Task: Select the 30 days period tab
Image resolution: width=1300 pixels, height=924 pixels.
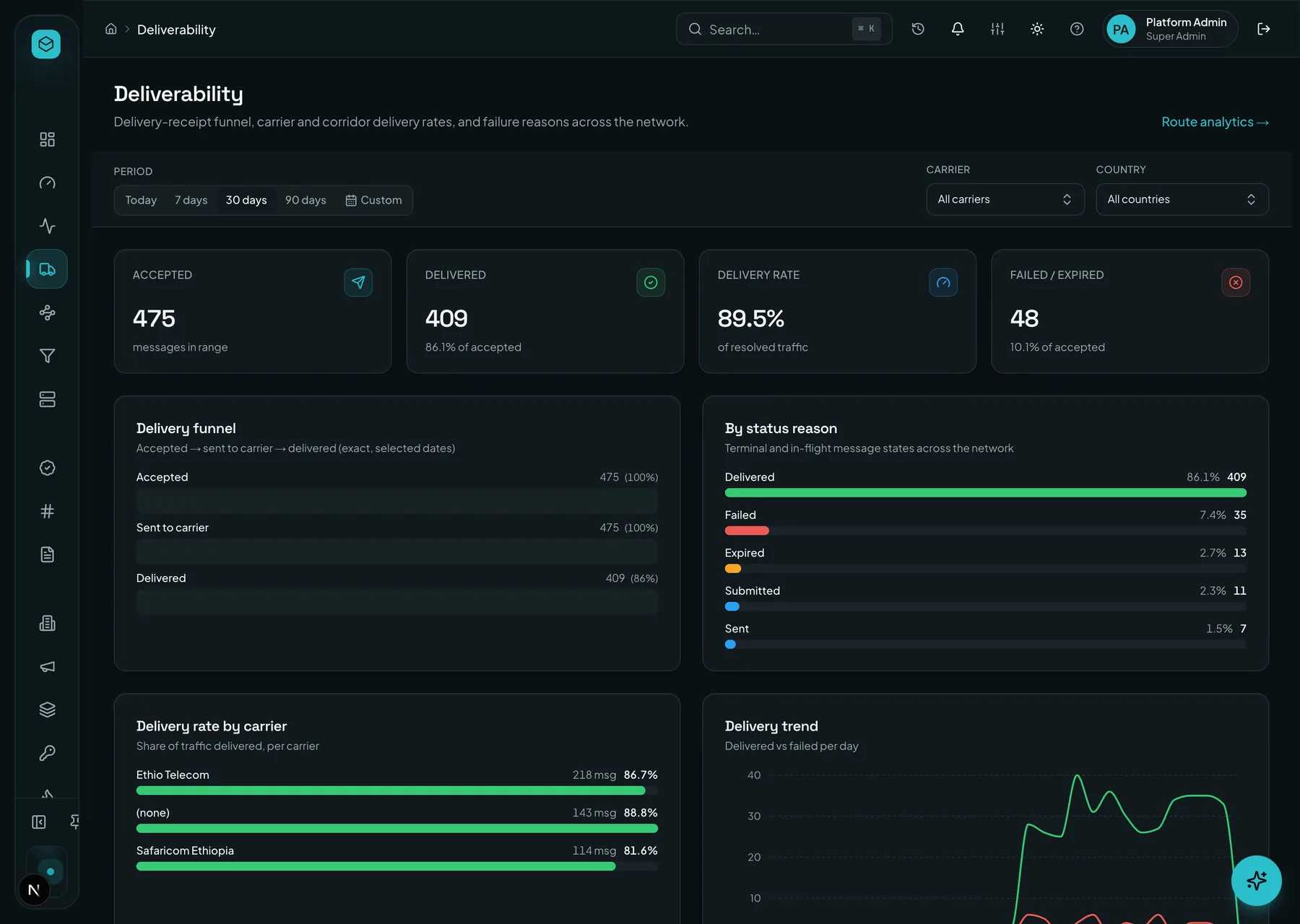Action: click(x=246, y=200)
